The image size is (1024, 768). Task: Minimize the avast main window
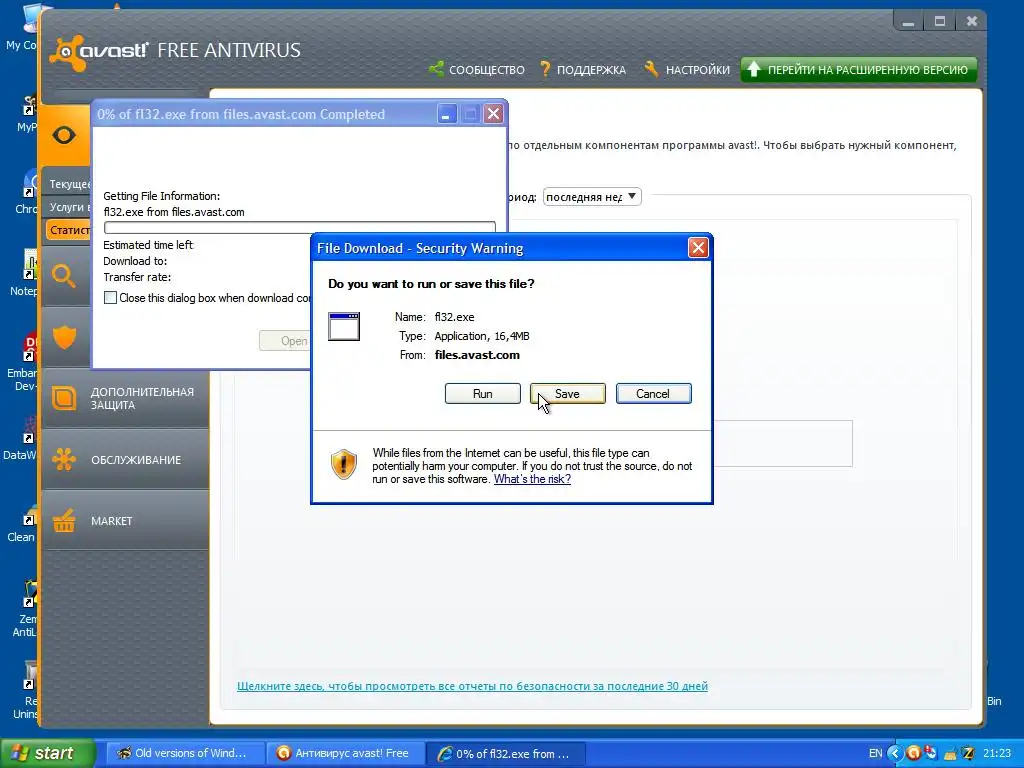pos(908,22)
